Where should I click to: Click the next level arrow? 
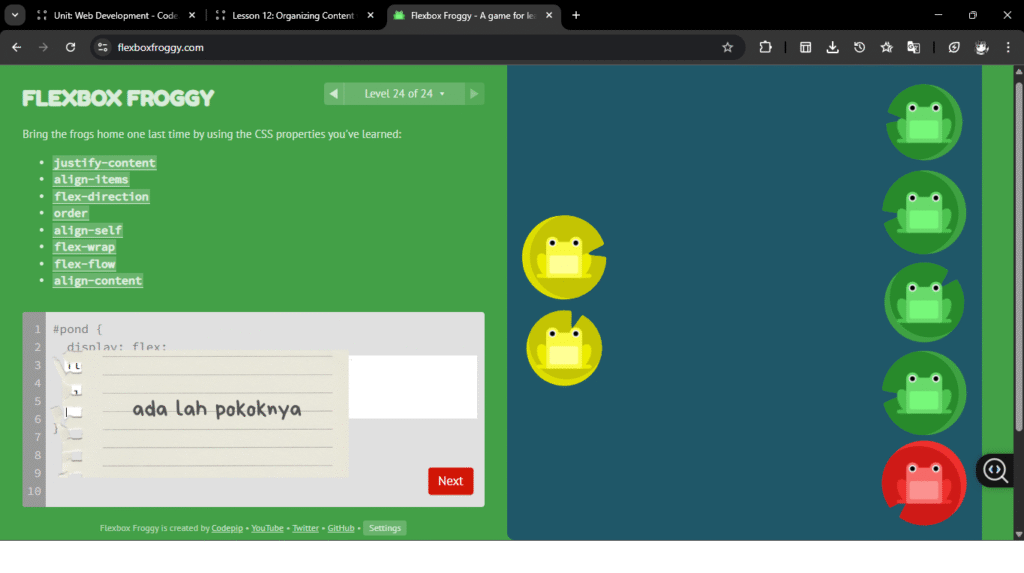[x=474, y=94]
